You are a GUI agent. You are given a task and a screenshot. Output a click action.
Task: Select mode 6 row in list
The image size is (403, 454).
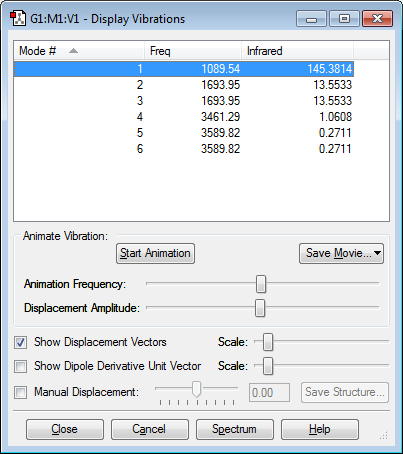click(x=184, y=149)
